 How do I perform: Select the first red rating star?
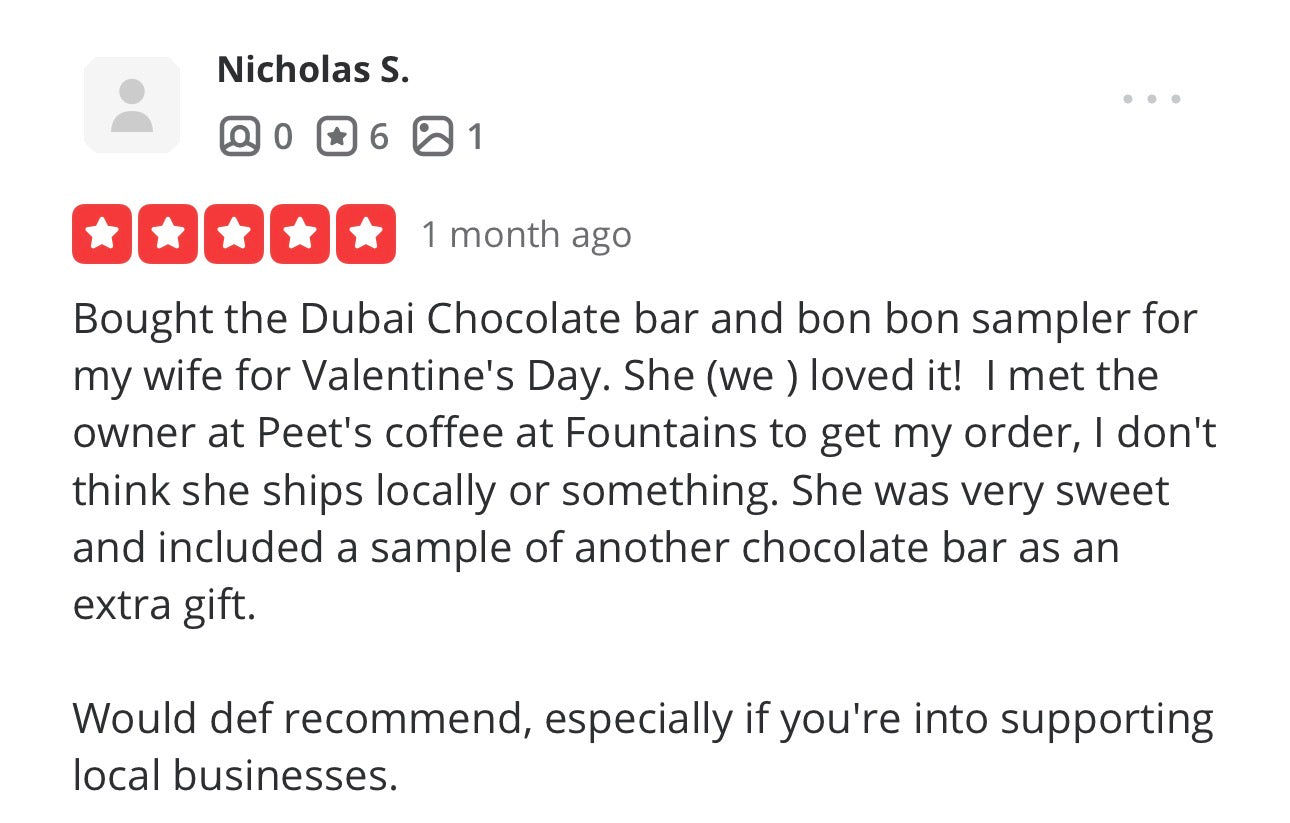click(x=100, y=233)
